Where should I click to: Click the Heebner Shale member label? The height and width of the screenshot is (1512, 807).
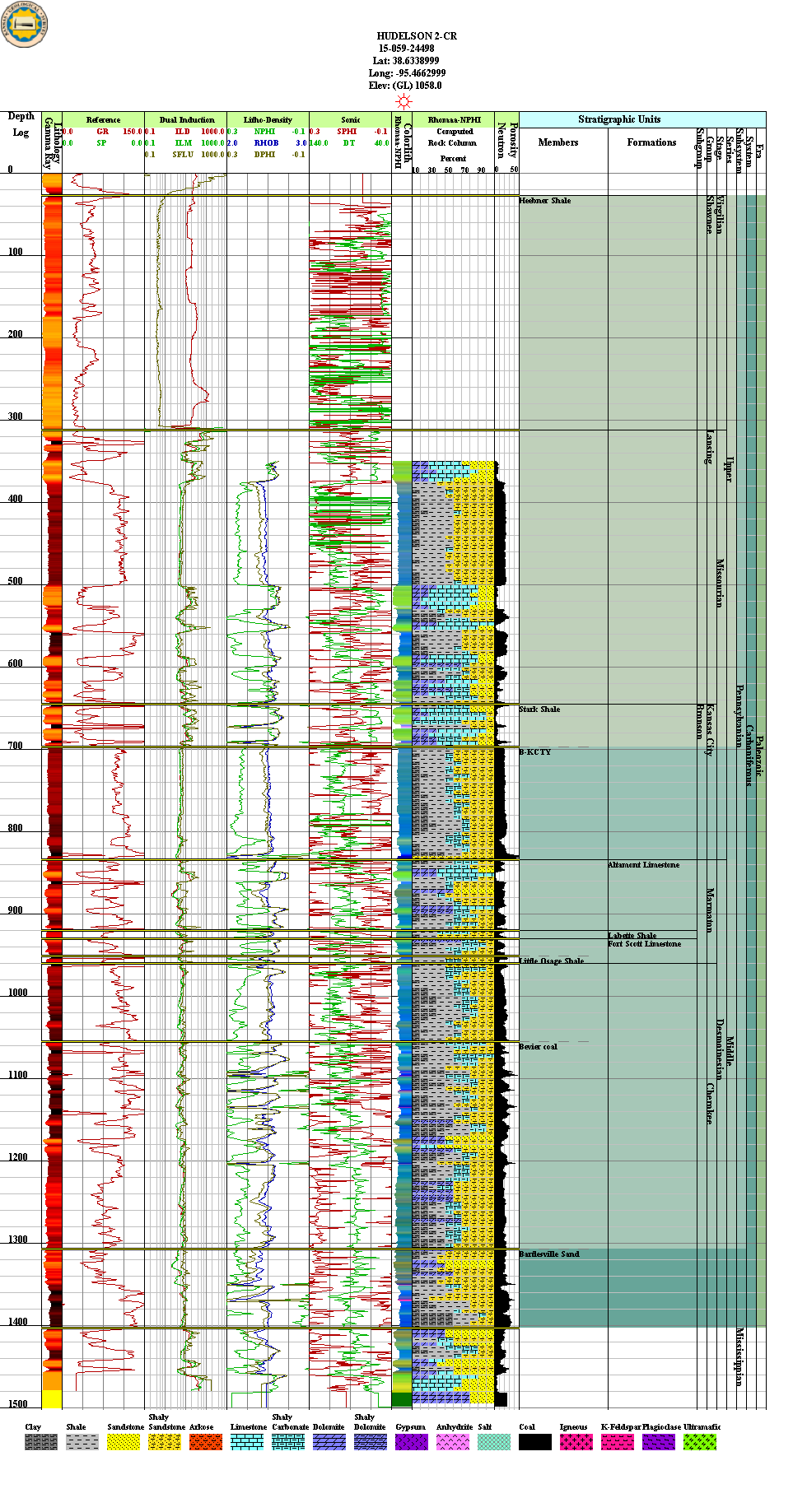click(544, 201)
